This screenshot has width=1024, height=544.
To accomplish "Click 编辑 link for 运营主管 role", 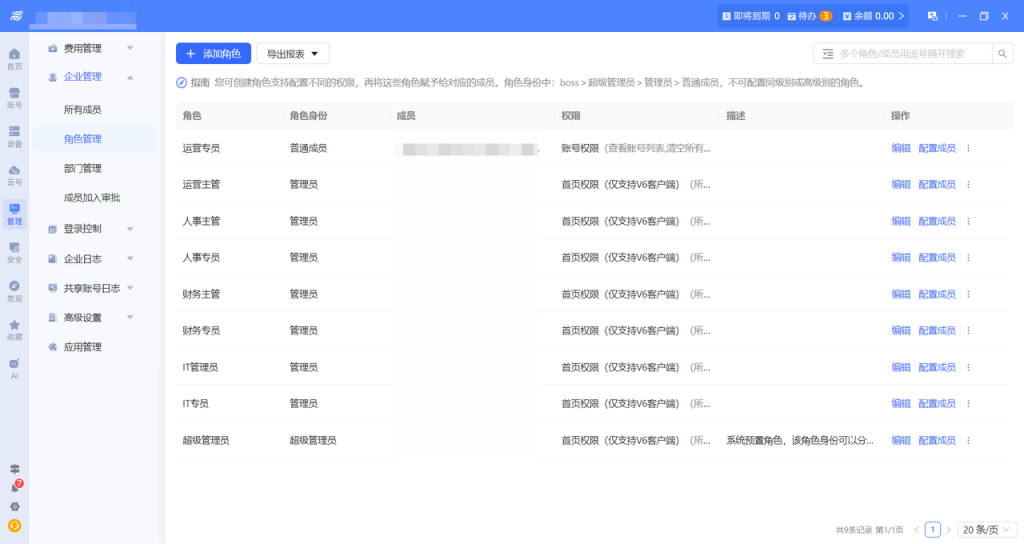I will 901,184.
